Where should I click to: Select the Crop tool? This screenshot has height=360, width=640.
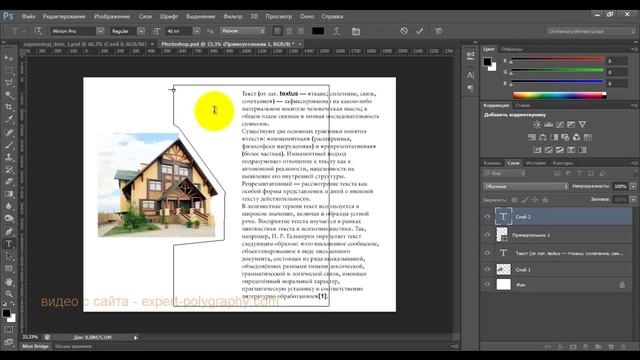[x=9, y=107]
